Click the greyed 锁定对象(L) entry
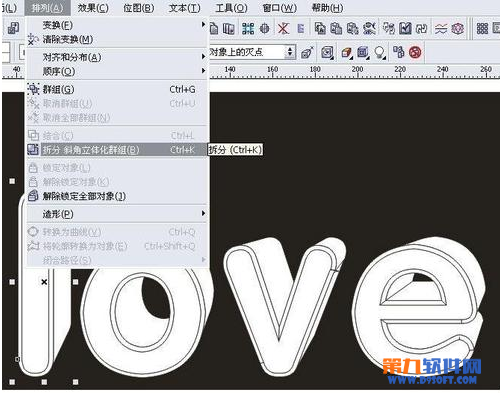 [x=117, y=168]
